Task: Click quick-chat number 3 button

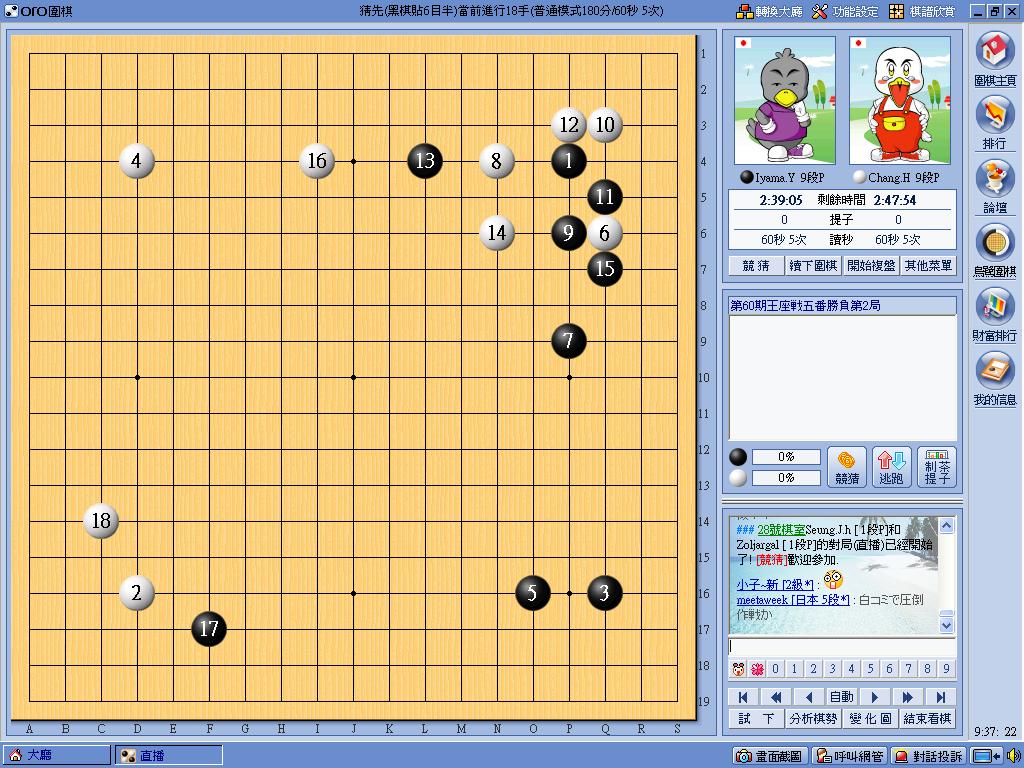Action: 833,669
